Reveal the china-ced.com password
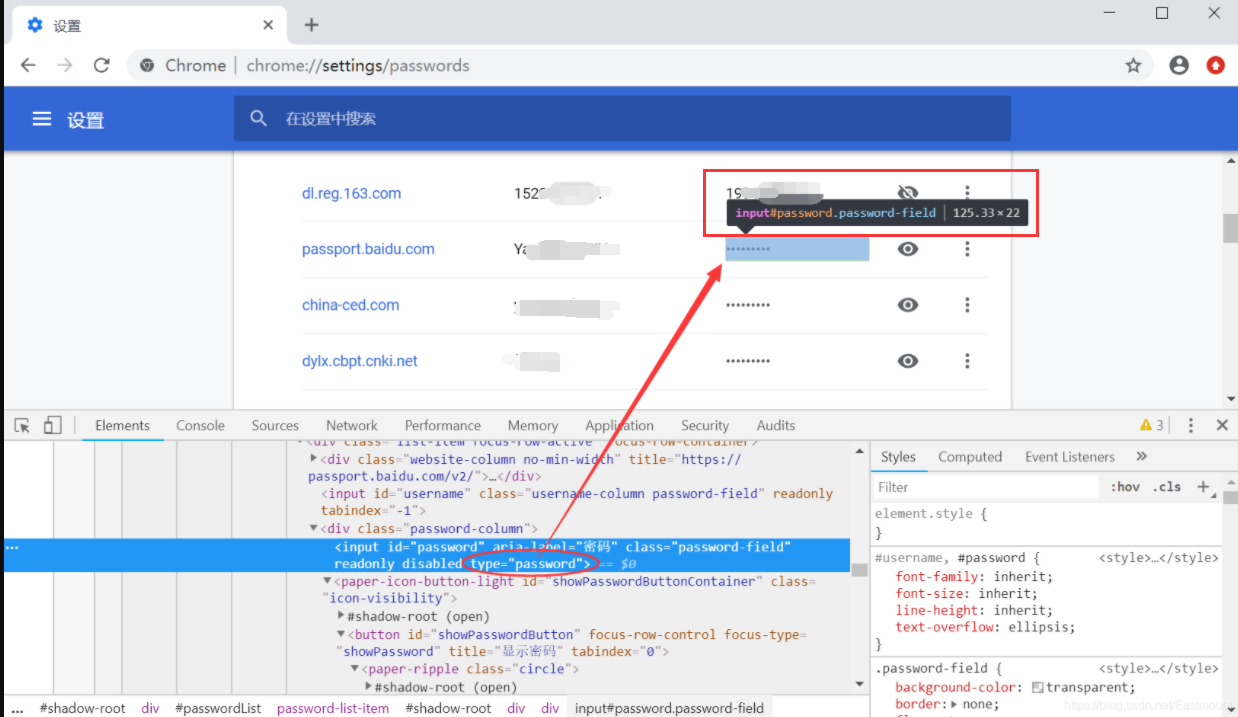Screen dimensions: 1238x717 coord(908,305)
